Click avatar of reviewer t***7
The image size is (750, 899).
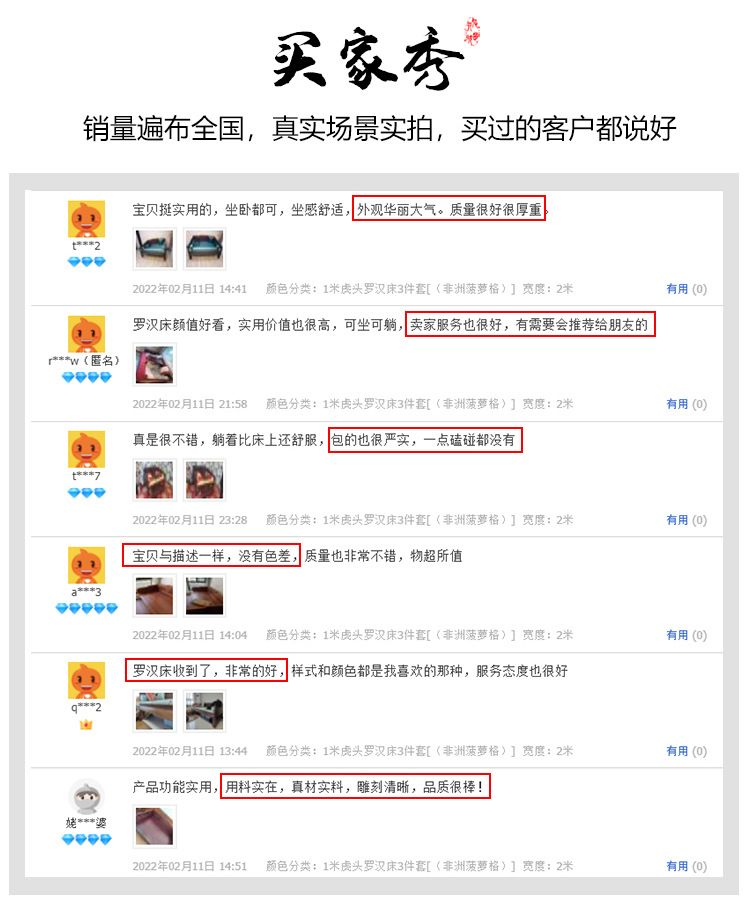tap(87, 449)
